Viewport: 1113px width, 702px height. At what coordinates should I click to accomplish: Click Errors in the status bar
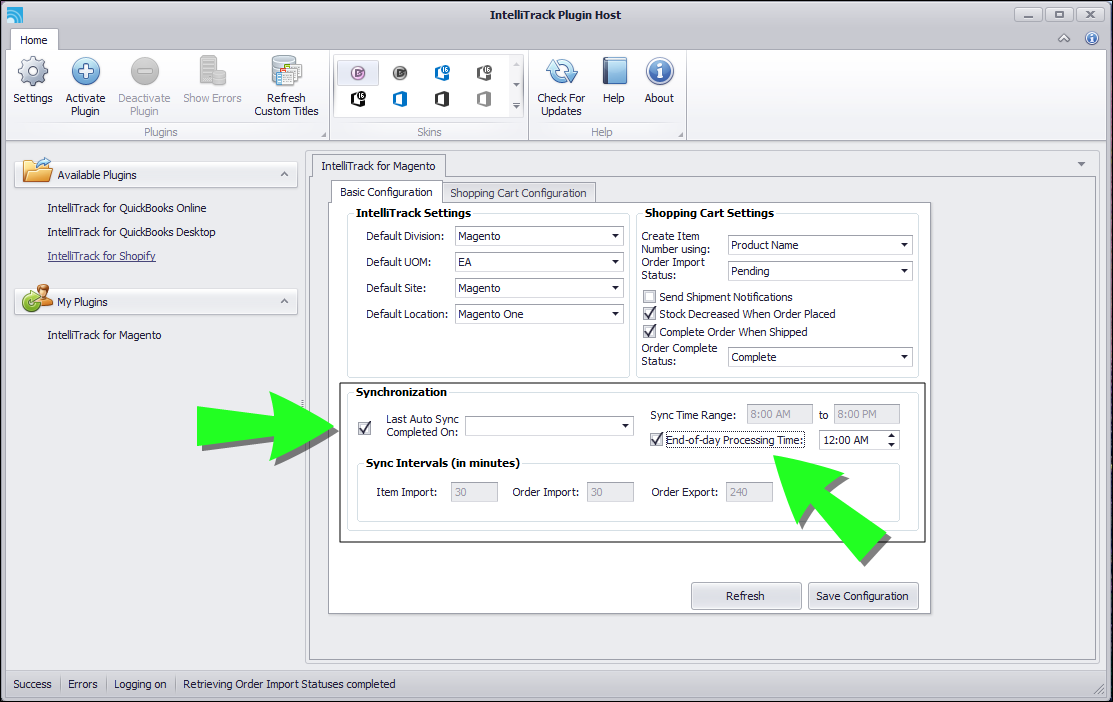click(83, 684)
